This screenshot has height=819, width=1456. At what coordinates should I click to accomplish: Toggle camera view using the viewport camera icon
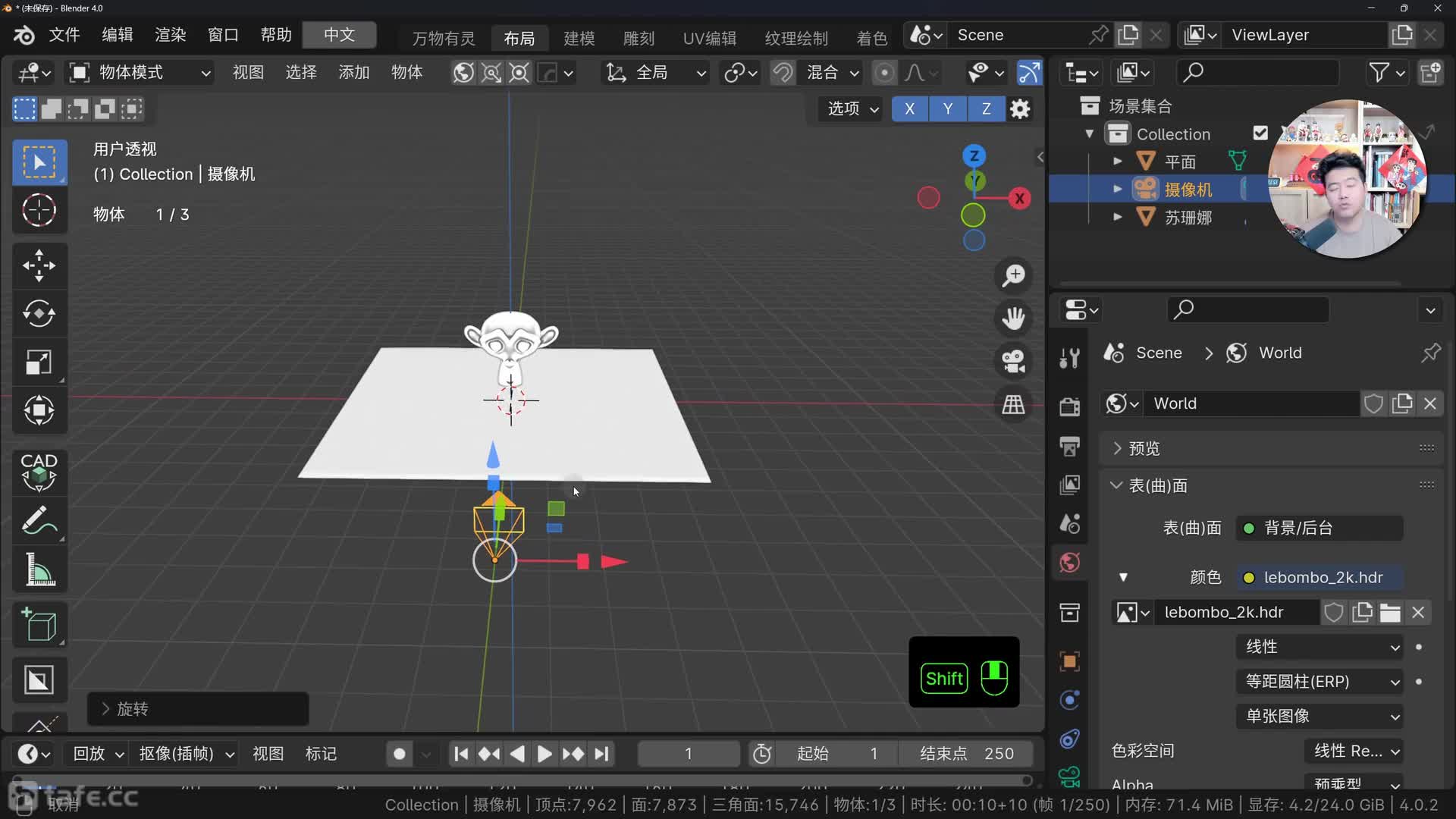pyautogui.click(x=1013, y=362)
